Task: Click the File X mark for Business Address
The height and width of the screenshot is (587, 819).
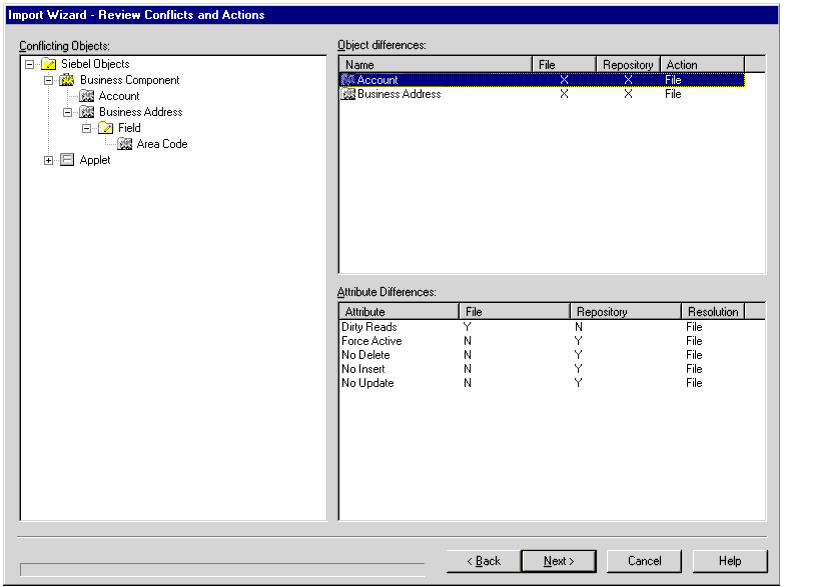Action: pos(564,94)
